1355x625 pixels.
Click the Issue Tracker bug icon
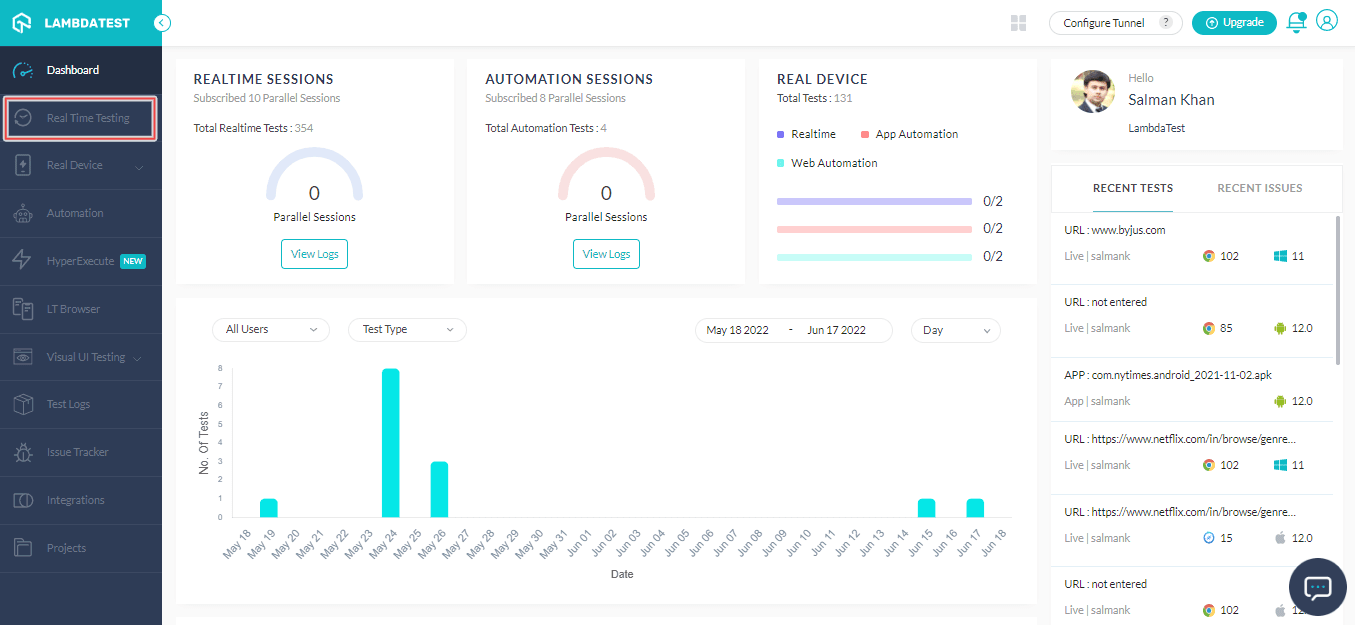click(23, 453)
